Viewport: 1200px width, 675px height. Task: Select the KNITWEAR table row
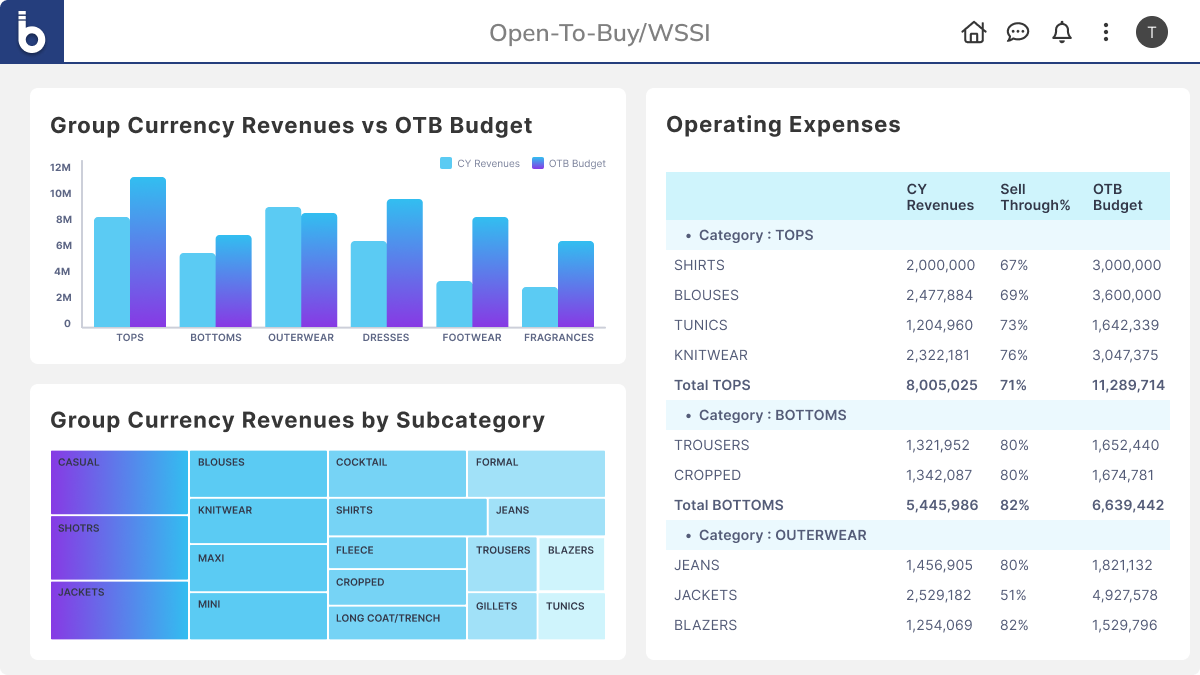point(917,355)
